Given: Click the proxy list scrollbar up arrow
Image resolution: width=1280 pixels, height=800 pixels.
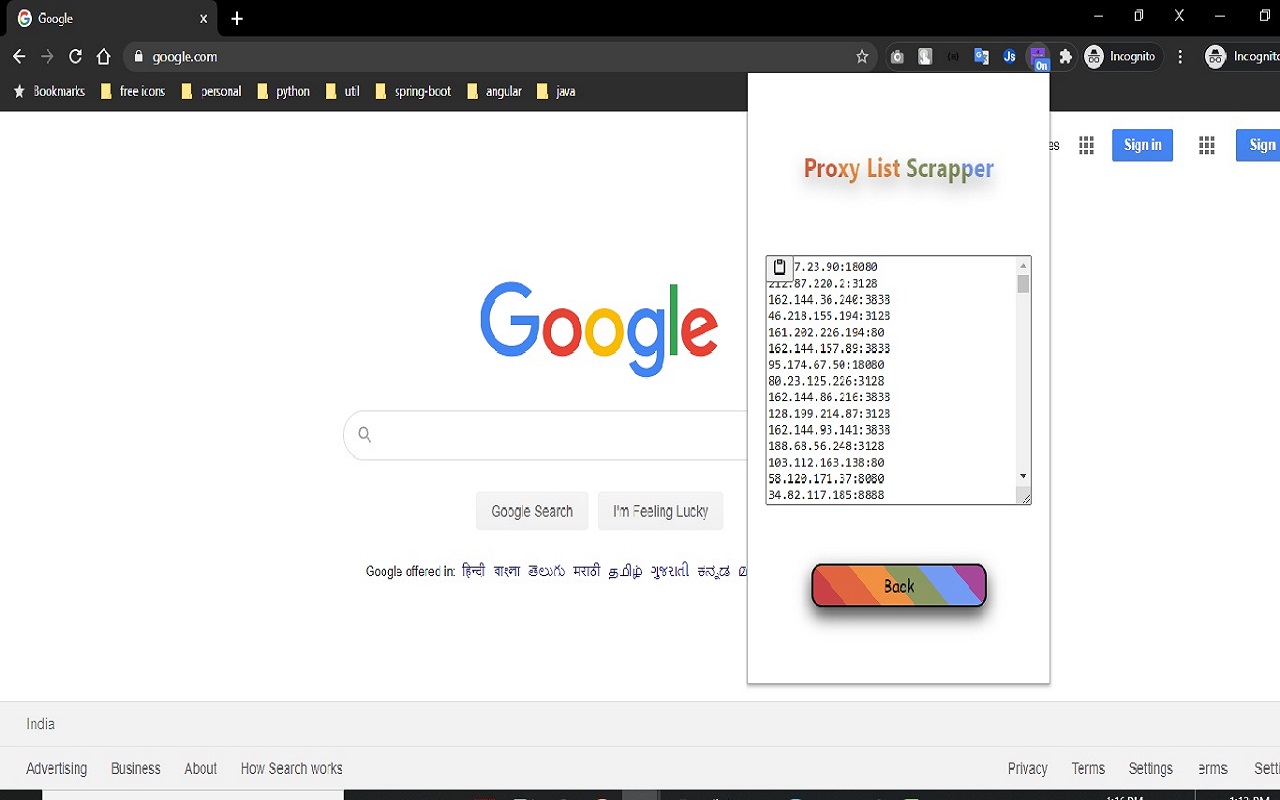Looking at the screenshot, I should click(x=1023, y=265).
